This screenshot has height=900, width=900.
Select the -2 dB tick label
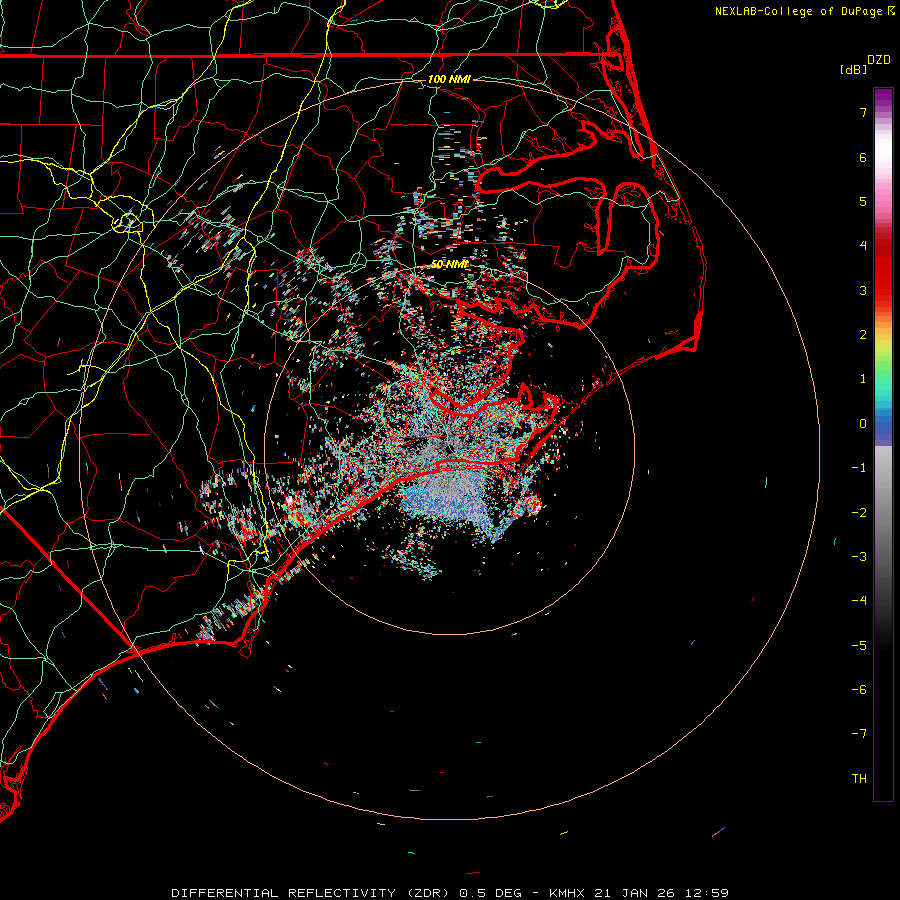pos(858,512)
